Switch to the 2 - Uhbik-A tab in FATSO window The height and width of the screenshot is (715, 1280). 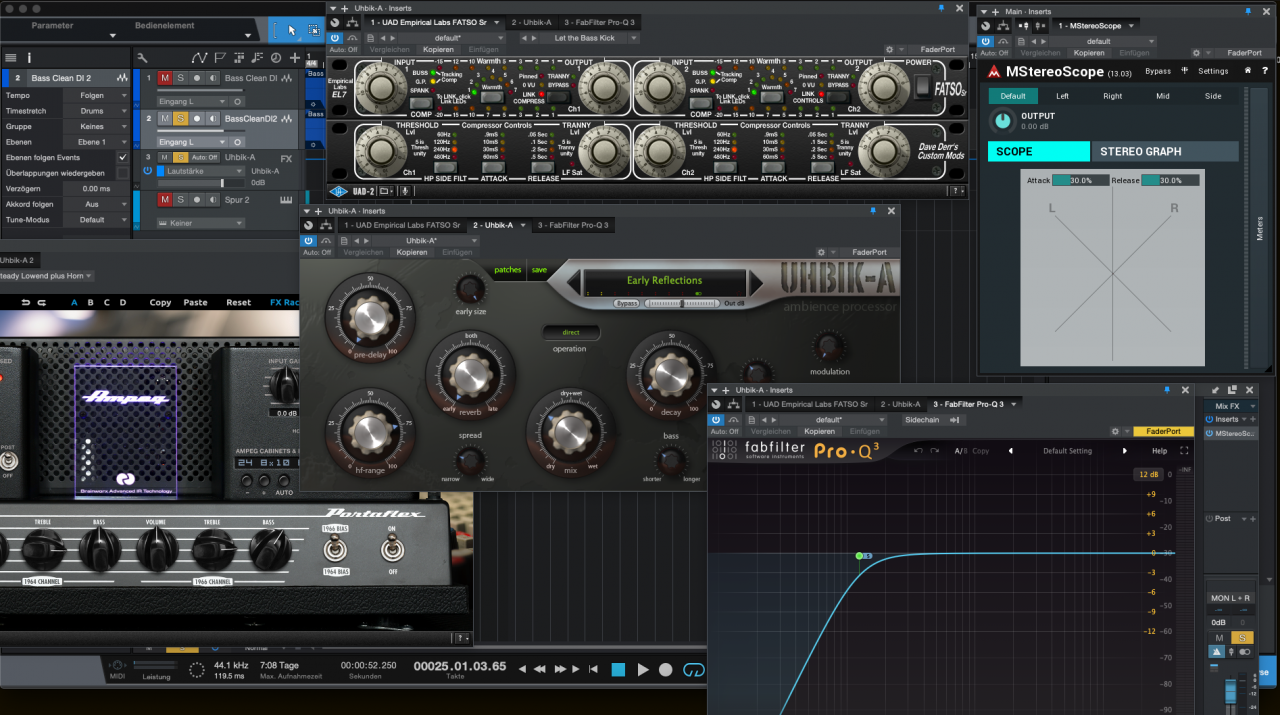coord(531,22)
